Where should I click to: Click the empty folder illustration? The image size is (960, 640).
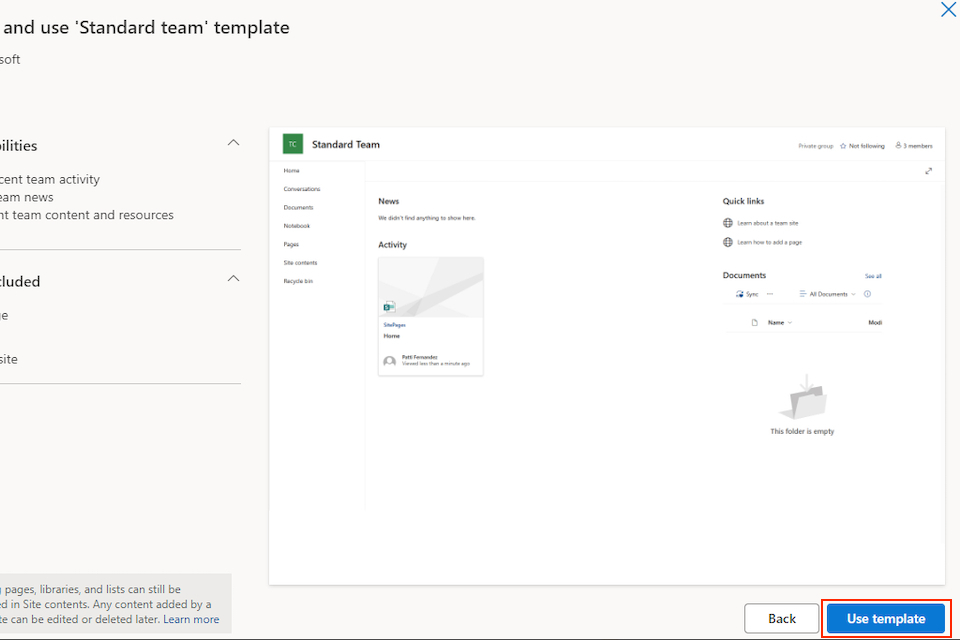point(802,398)
